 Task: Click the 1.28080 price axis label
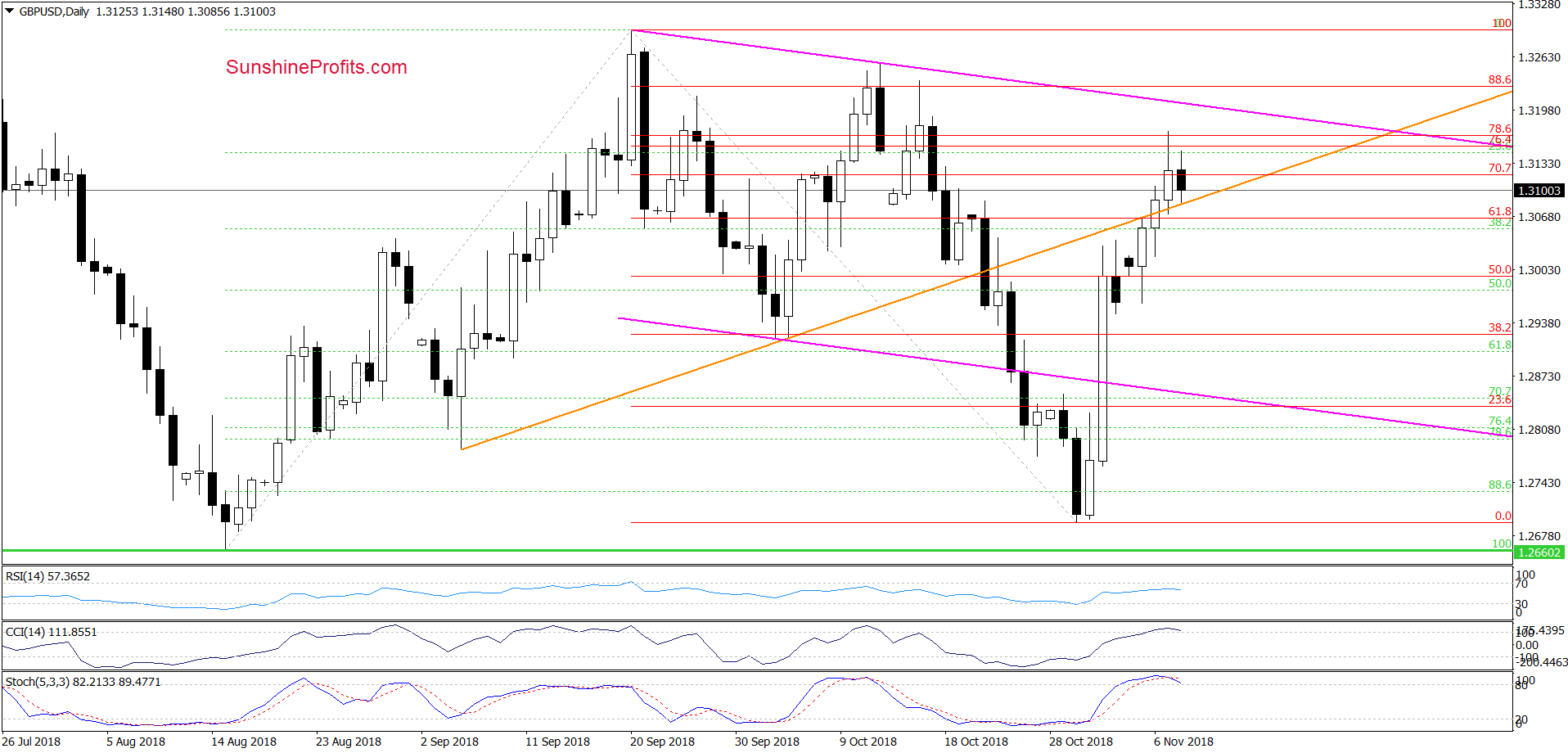pyautogui.click(x=1539, y=430)
